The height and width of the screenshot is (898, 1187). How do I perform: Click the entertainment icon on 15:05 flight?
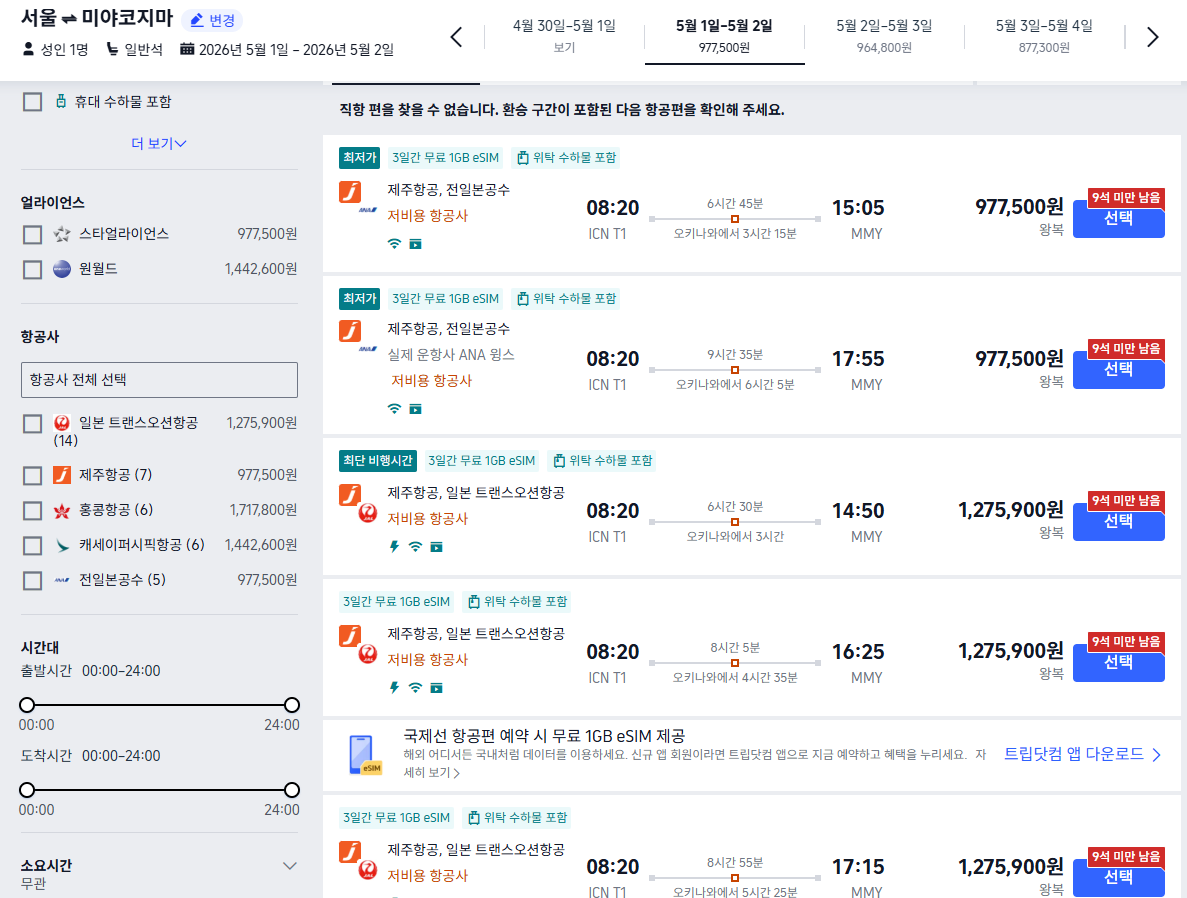pyautogui.click(x=416, y=244)
